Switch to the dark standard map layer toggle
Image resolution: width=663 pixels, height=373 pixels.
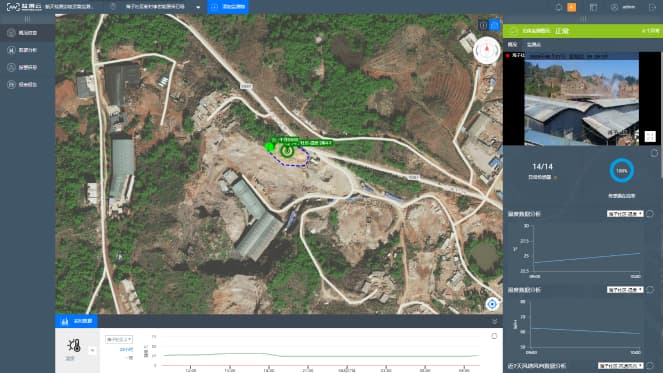coord(483,25)
